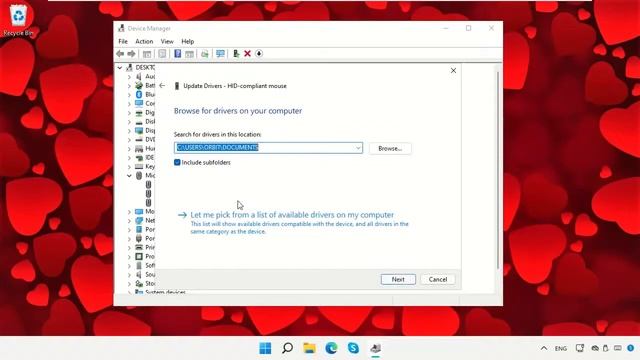This screenshot has height=360, width=640.
Task: Launch Microsoft Edge from the taskbar
Action: (x=331, y=348)
